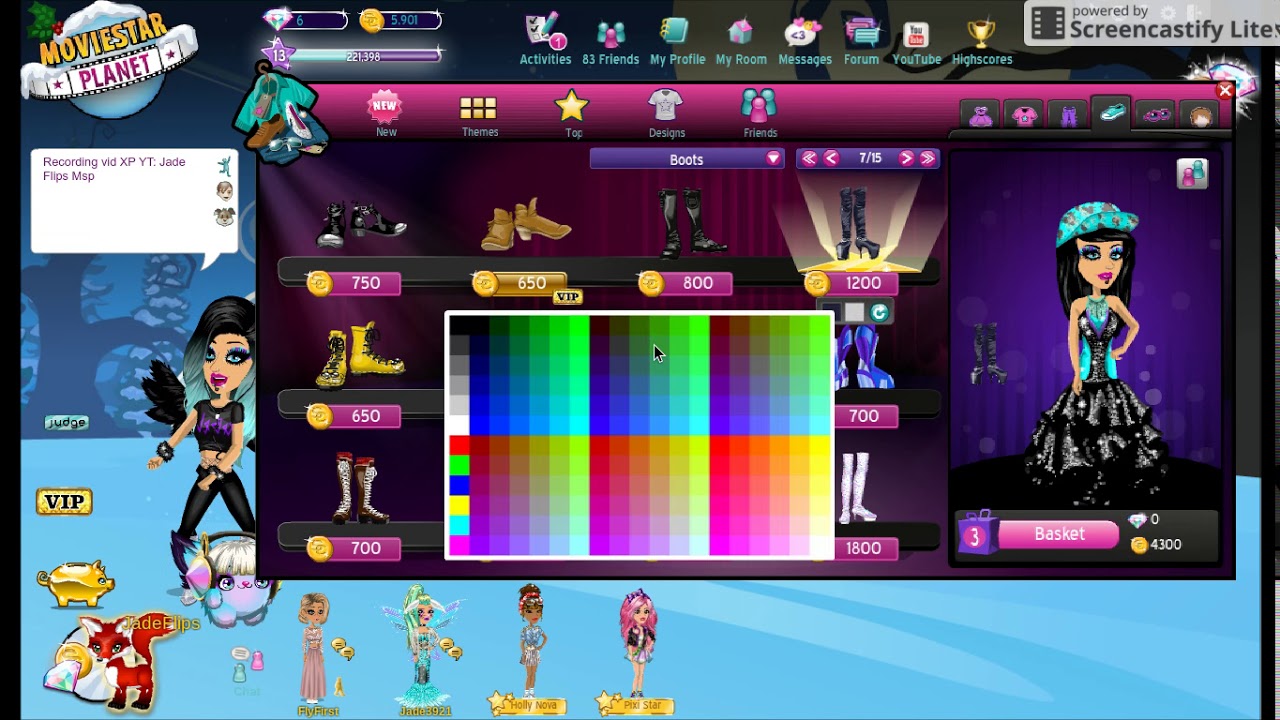Pick the light gray secondary color box
1280x720 pixels.
point(854,313)
